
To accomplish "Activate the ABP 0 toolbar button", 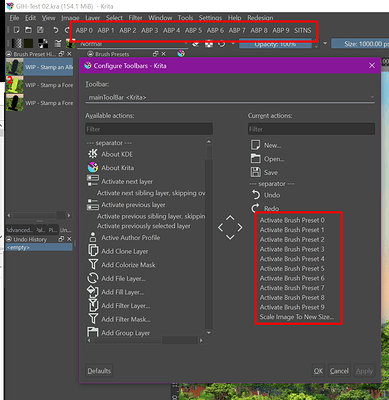I will [x=84, y=30].
